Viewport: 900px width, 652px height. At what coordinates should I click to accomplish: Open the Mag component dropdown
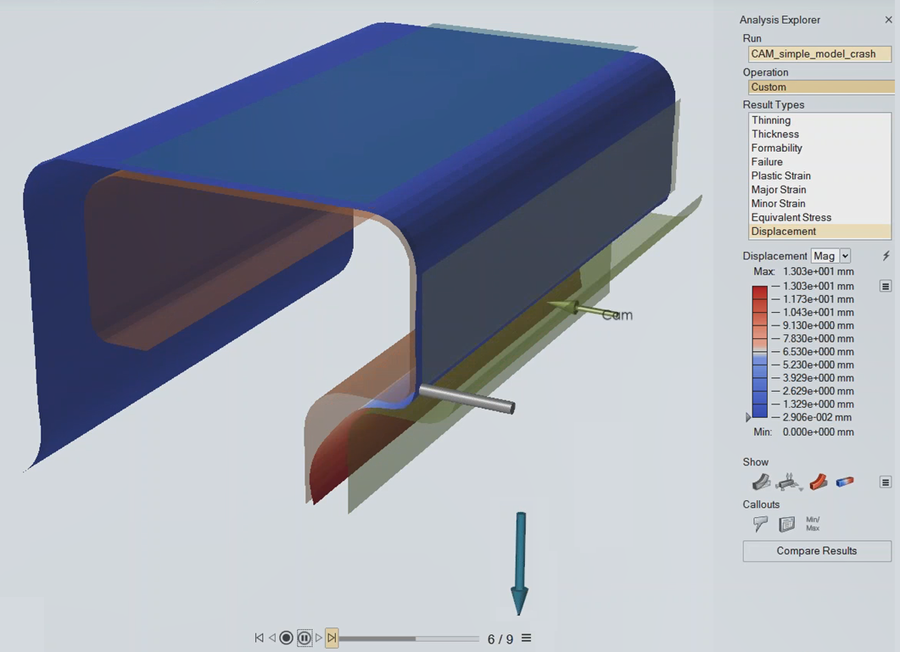click(x=831, y=256)
